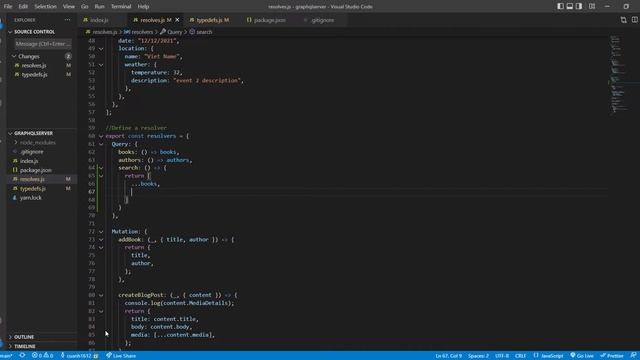This screenshot has height=360, width=640.
Task: Open the Selection menu
Action: tap(45, 7)
